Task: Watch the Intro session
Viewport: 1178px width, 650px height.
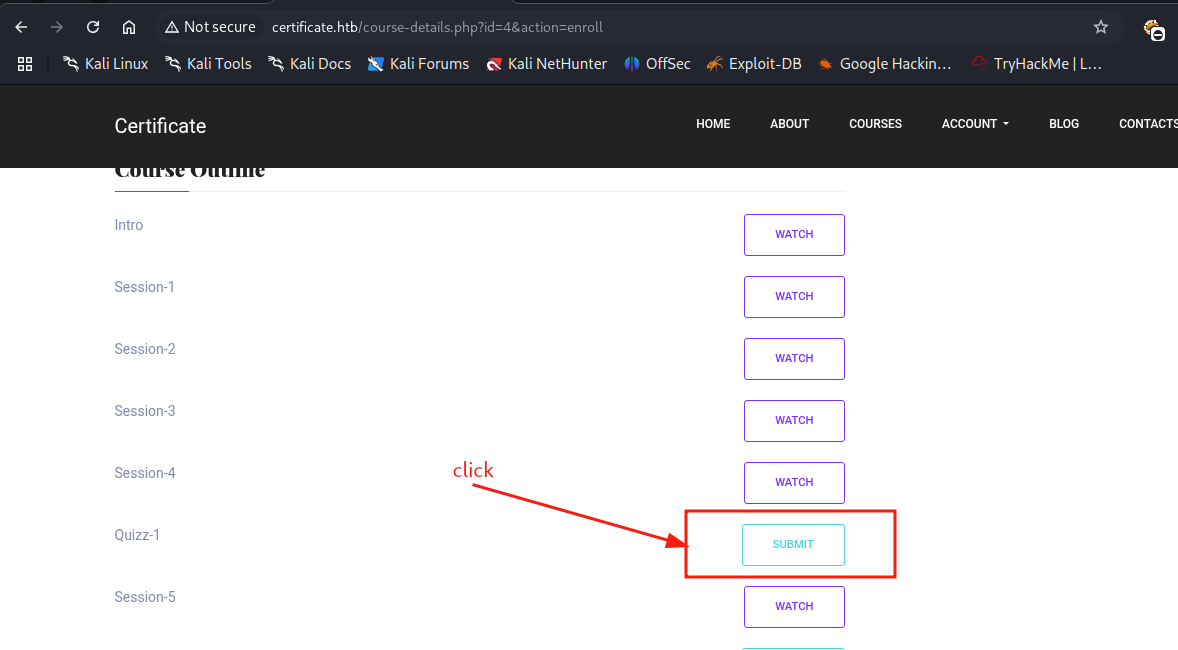Action: 794,235
